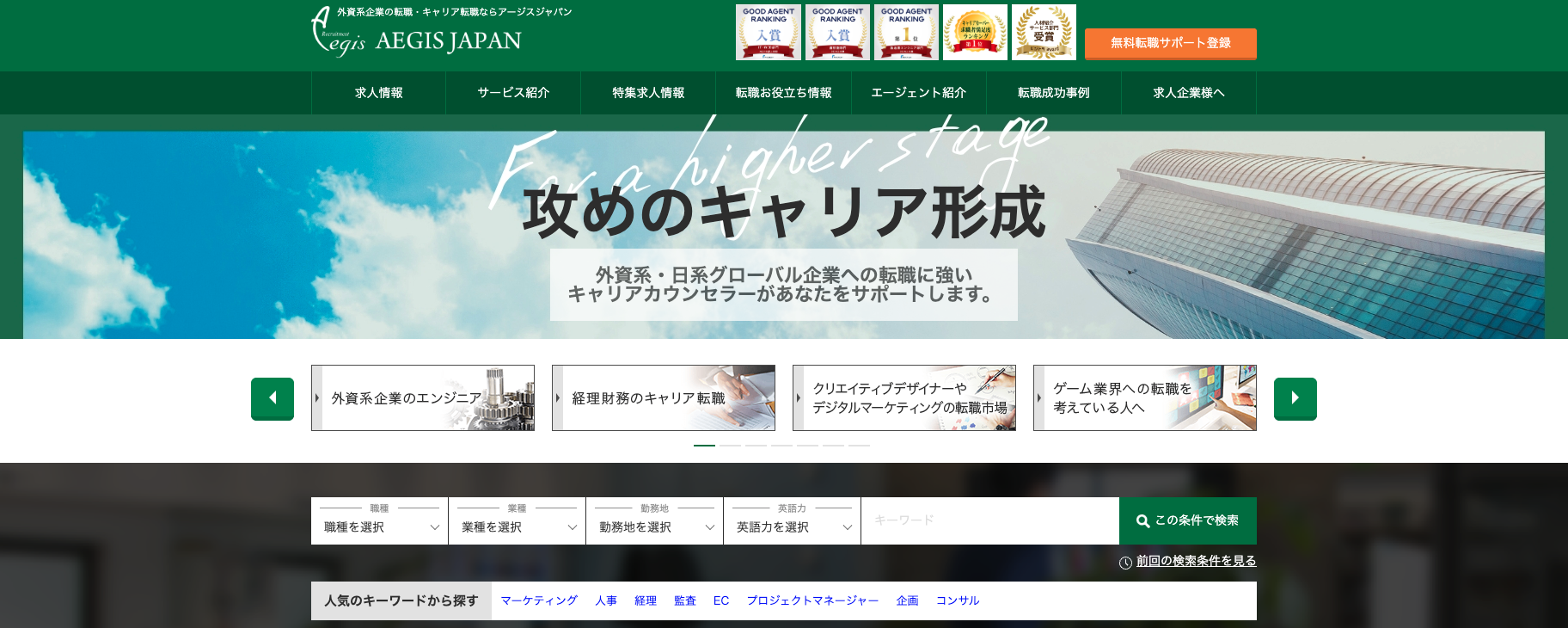The image size is (1568, 628).
Task: Focus the キーワード search field
Action: click(x=990, y=520)
